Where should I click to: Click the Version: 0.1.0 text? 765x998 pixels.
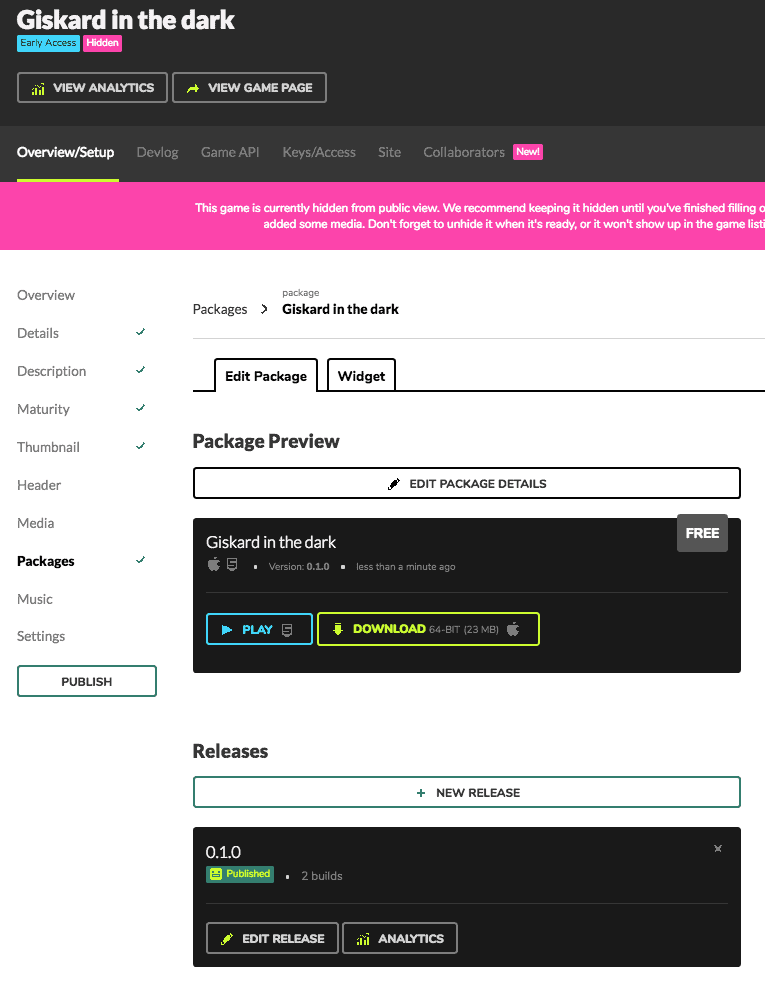[x=299, y=566]
